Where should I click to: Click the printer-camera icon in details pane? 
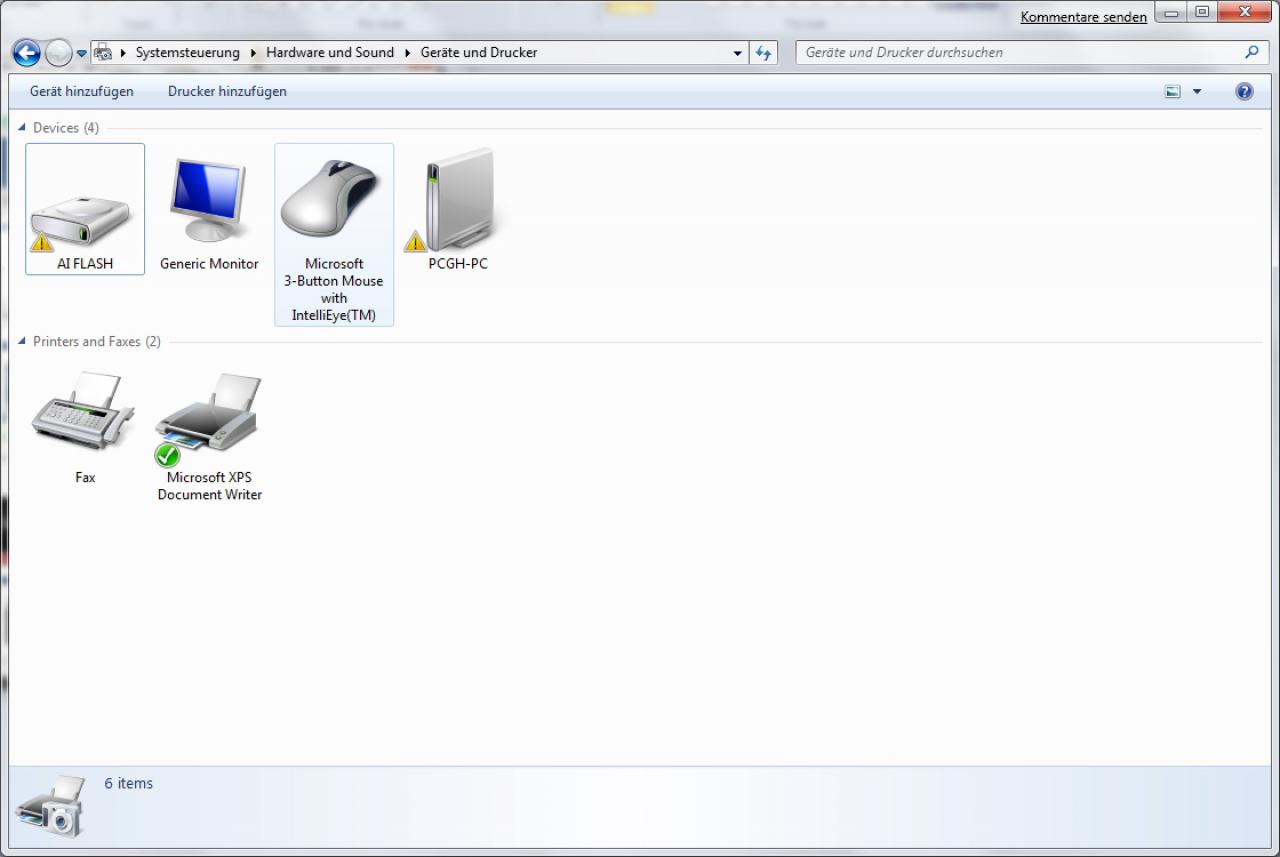click(x=50, y=806)
